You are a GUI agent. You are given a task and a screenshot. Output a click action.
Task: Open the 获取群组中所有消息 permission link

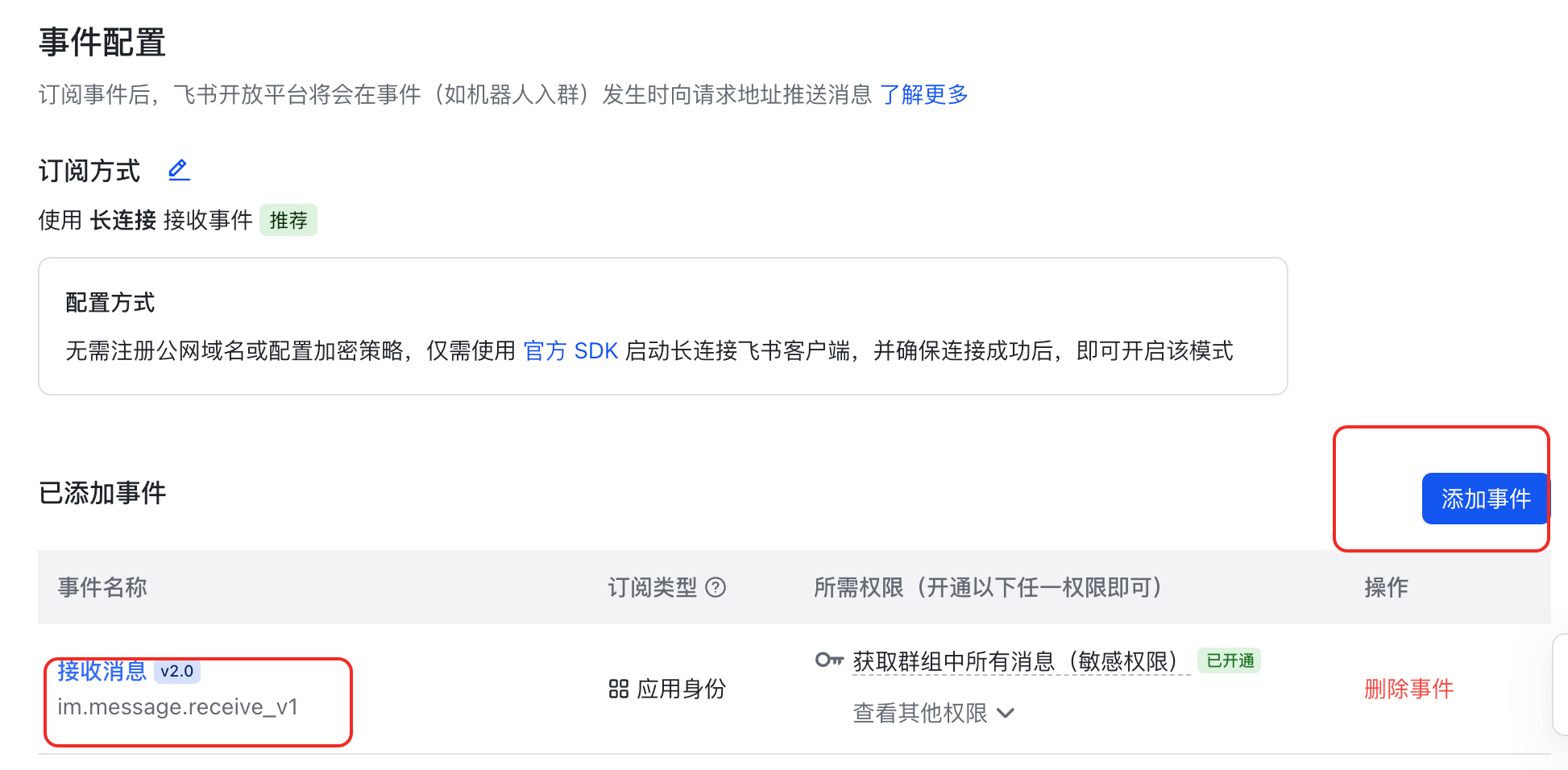pos(1015,661)
